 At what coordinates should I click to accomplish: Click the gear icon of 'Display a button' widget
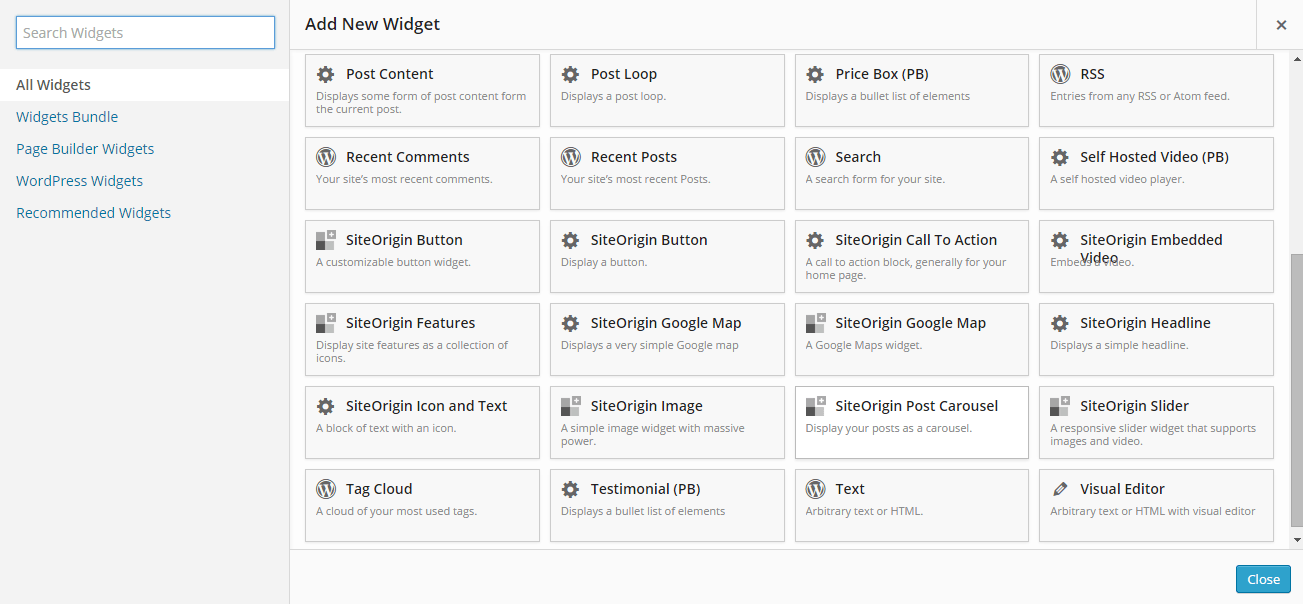570,240
